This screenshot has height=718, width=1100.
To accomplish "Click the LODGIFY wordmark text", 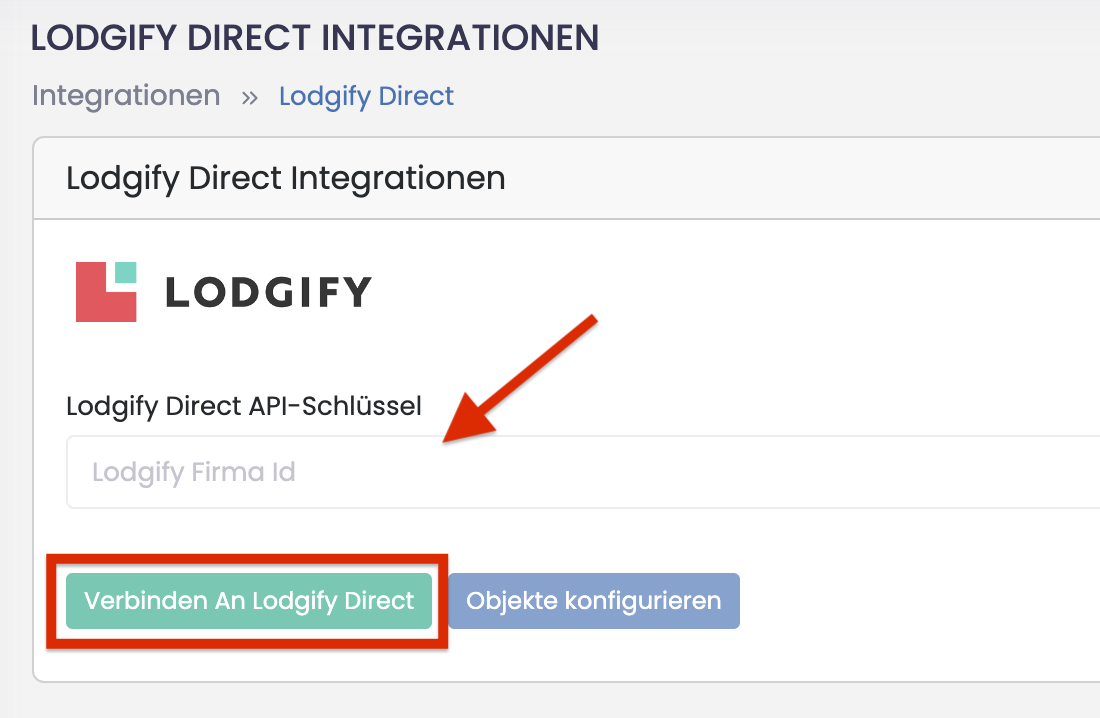I will tap(268, 292).
